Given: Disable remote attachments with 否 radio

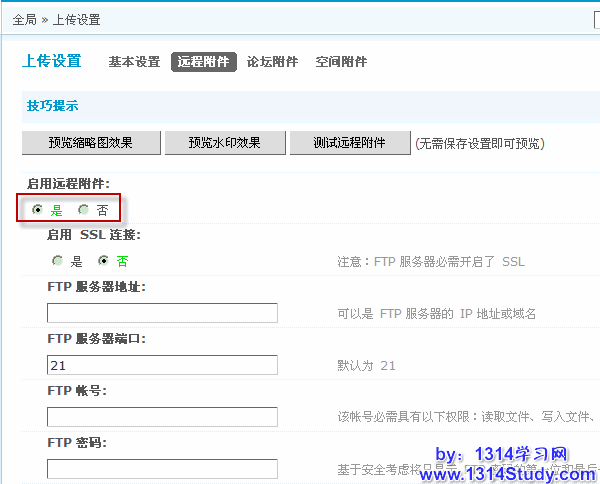Looking at the screenshot, I should (x=84, y=210).
